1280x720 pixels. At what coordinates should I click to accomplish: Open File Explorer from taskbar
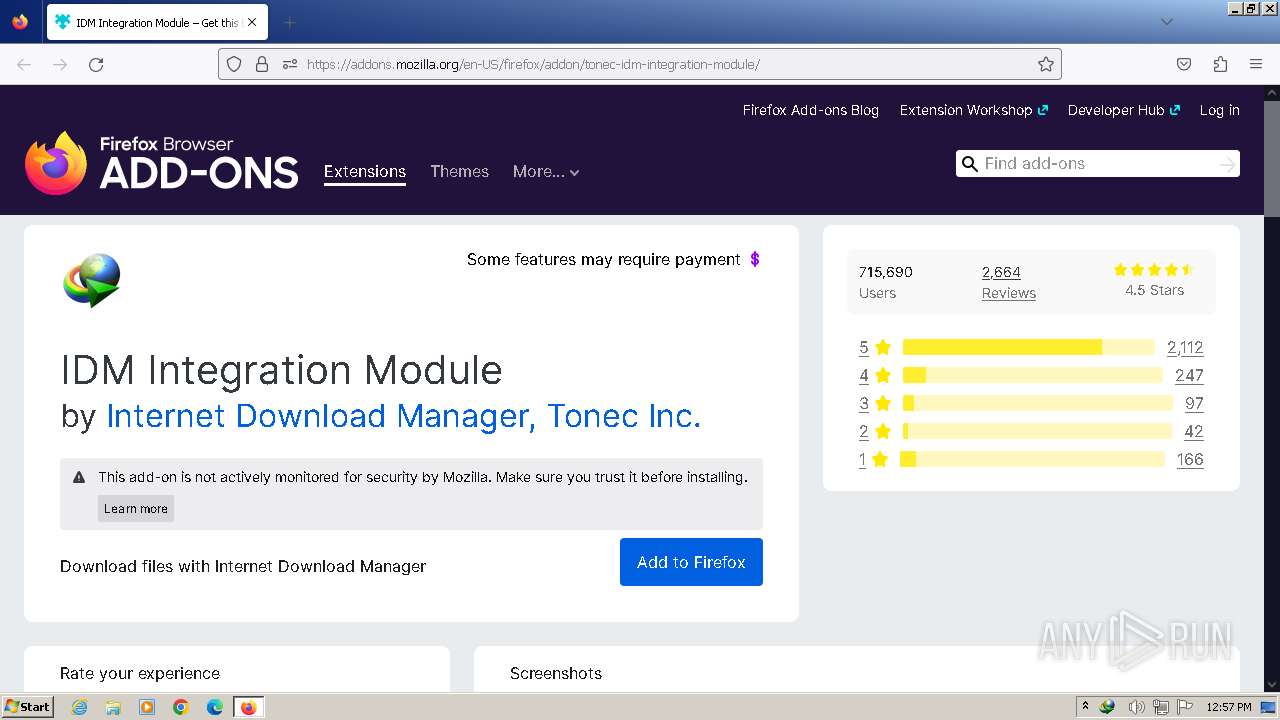[113, 707]
